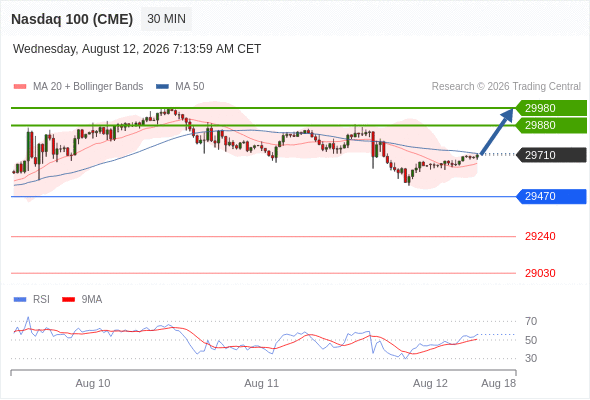
Task: Click the 29710 current price tag
Action: 551,155
